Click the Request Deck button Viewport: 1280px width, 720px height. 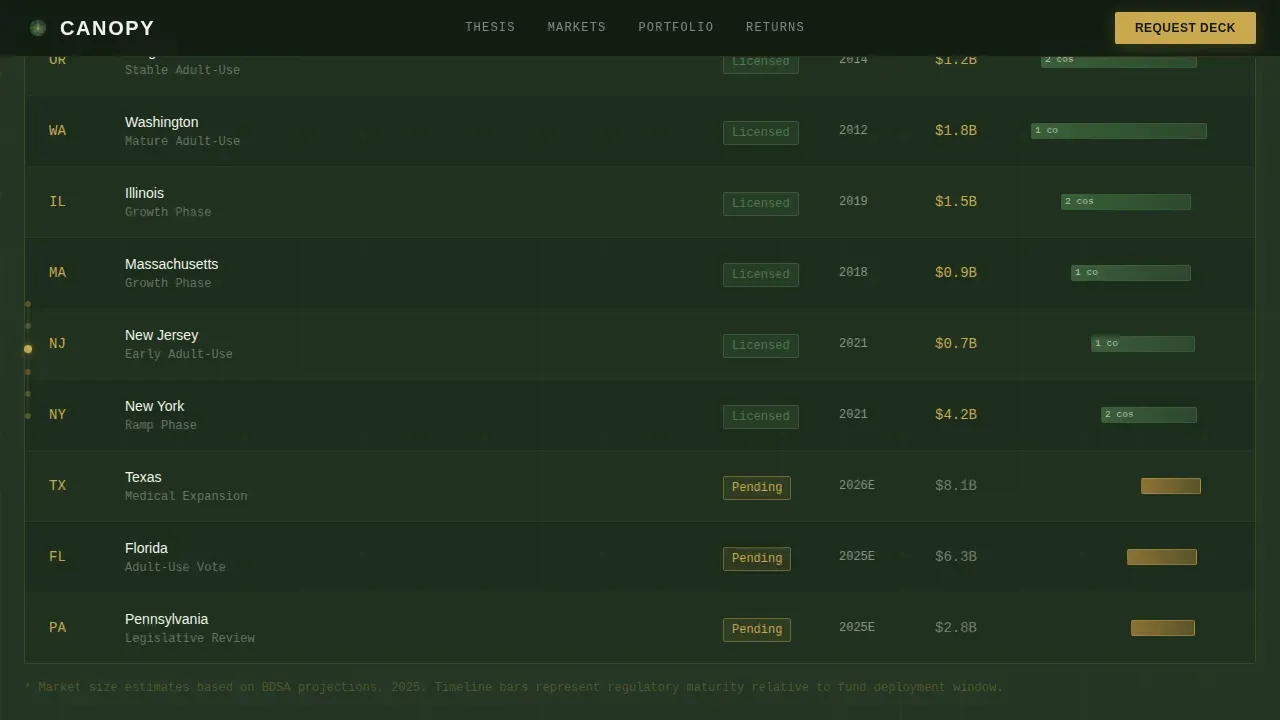click(x=1185, y=28)
